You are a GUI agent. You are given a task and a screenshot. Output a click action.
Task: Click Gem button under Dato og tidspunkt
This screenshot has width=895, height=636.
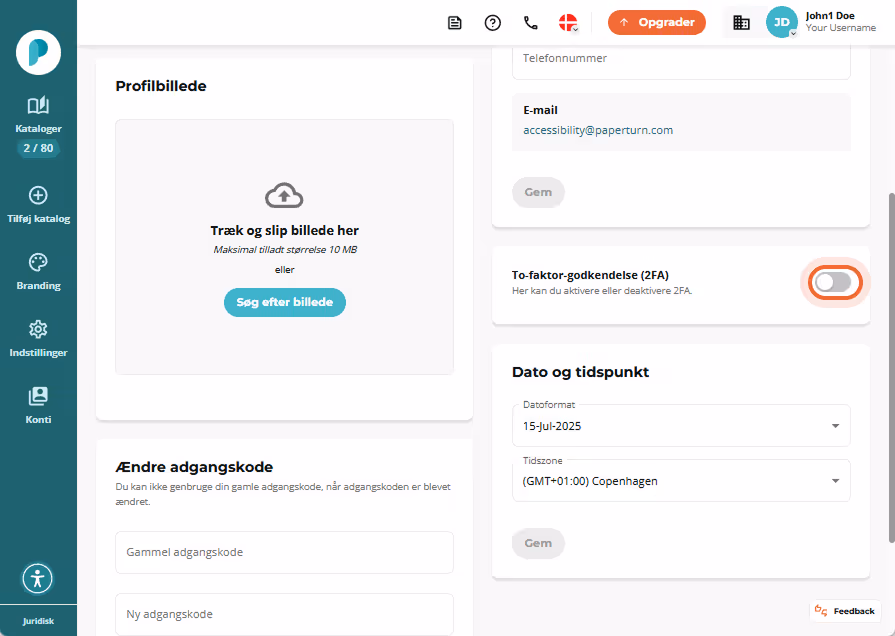click(538, 544)
